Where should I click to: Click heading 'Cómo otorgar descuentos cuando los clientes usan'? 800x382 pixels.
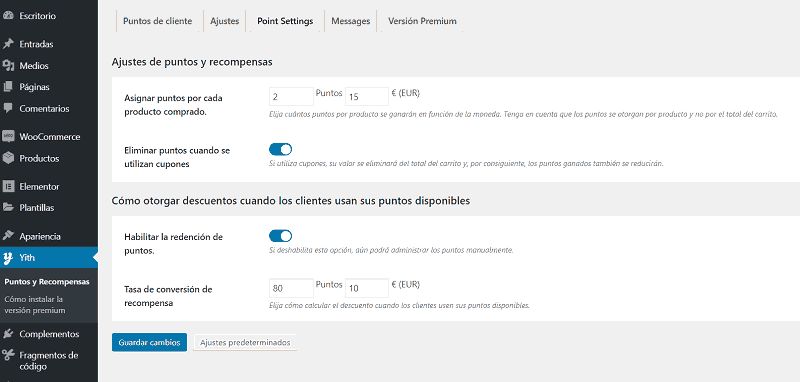291,201
